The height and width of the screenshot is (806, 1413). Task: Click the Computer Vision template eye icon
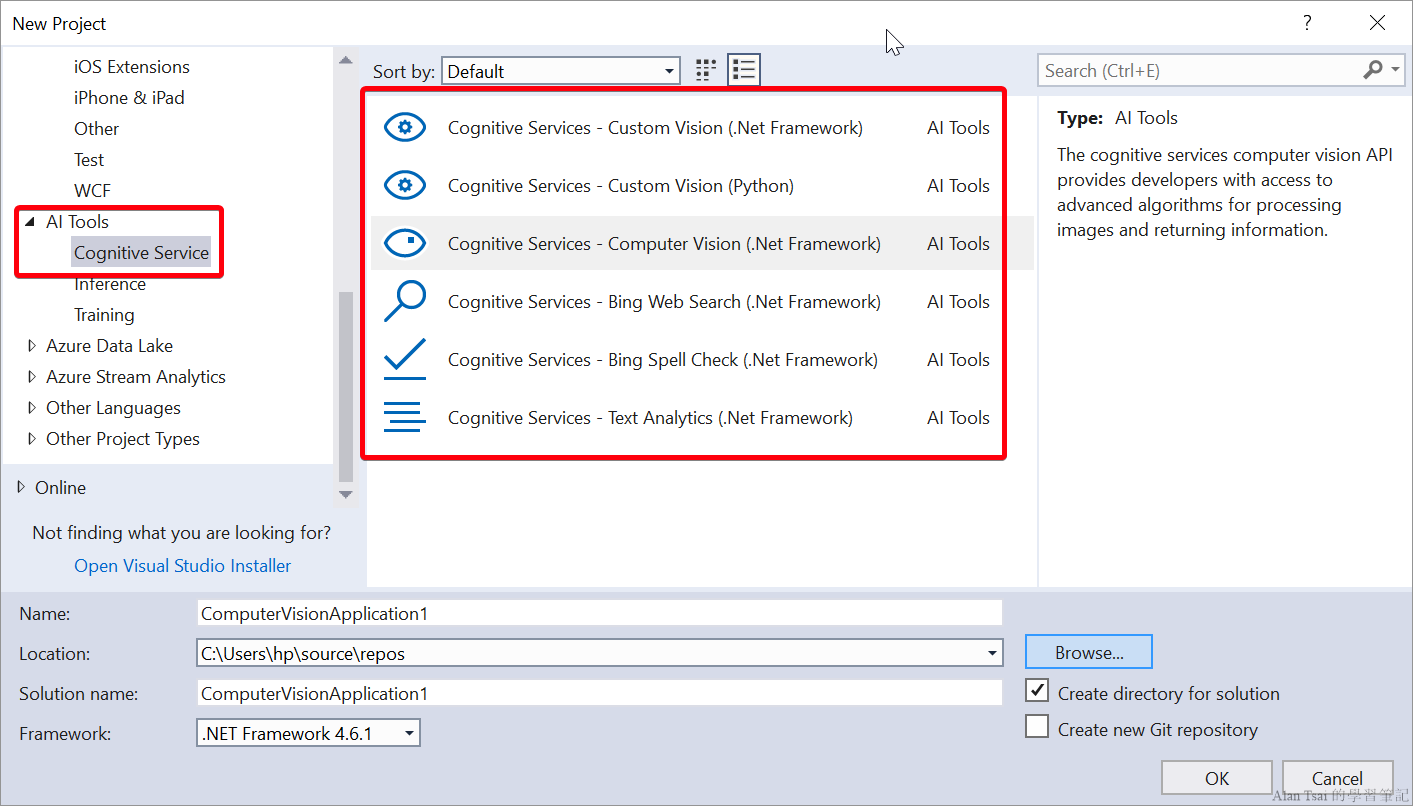(x=405, y=244)
